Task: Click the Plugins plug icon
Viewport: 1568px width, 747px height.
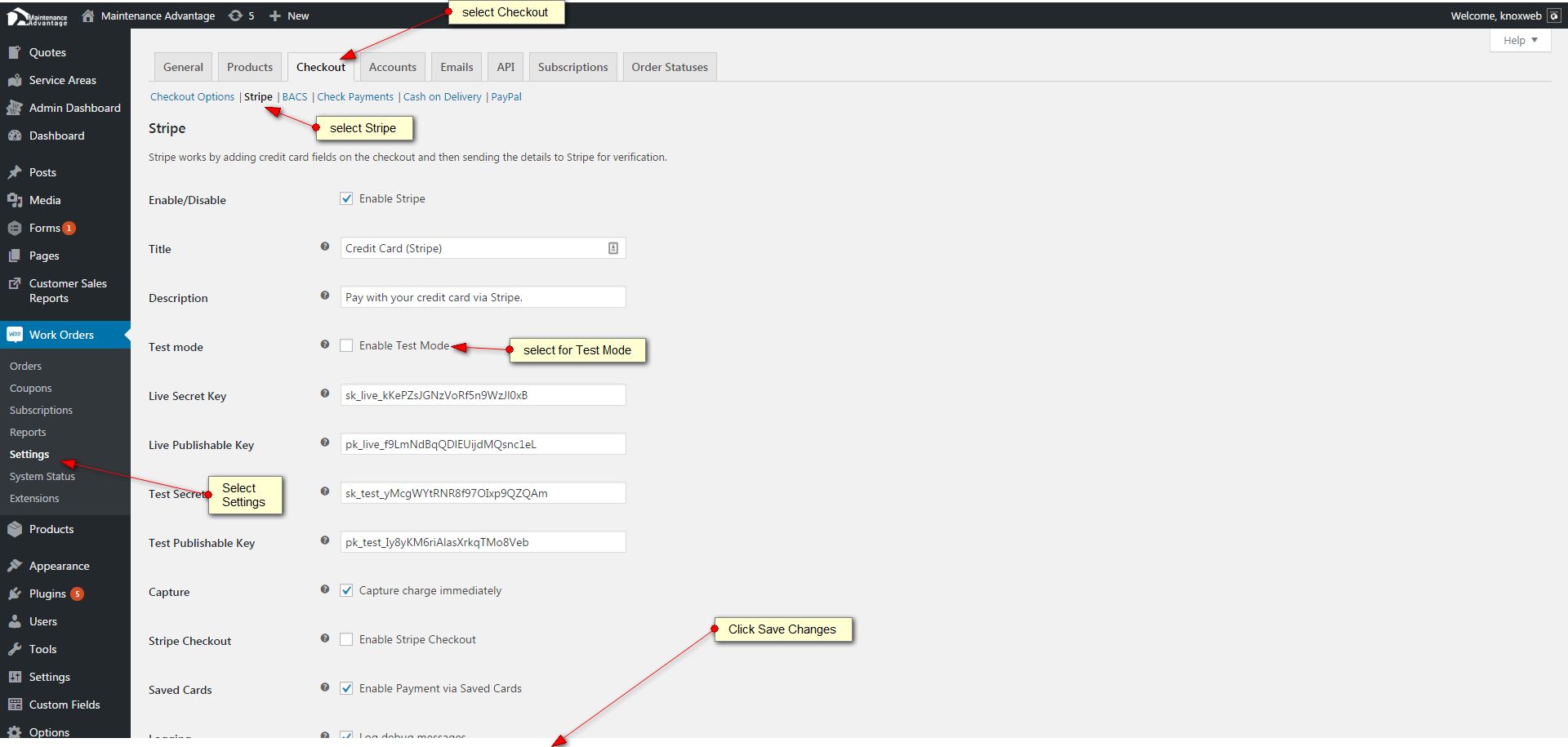Action: tap(14, 594)
